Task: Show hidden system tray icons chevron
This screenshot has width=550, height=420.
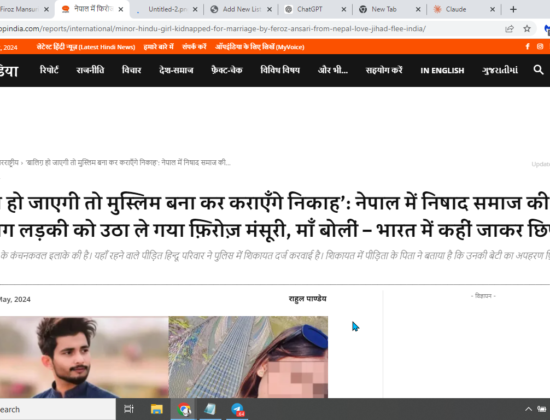Action: click(x=528, y=409)
